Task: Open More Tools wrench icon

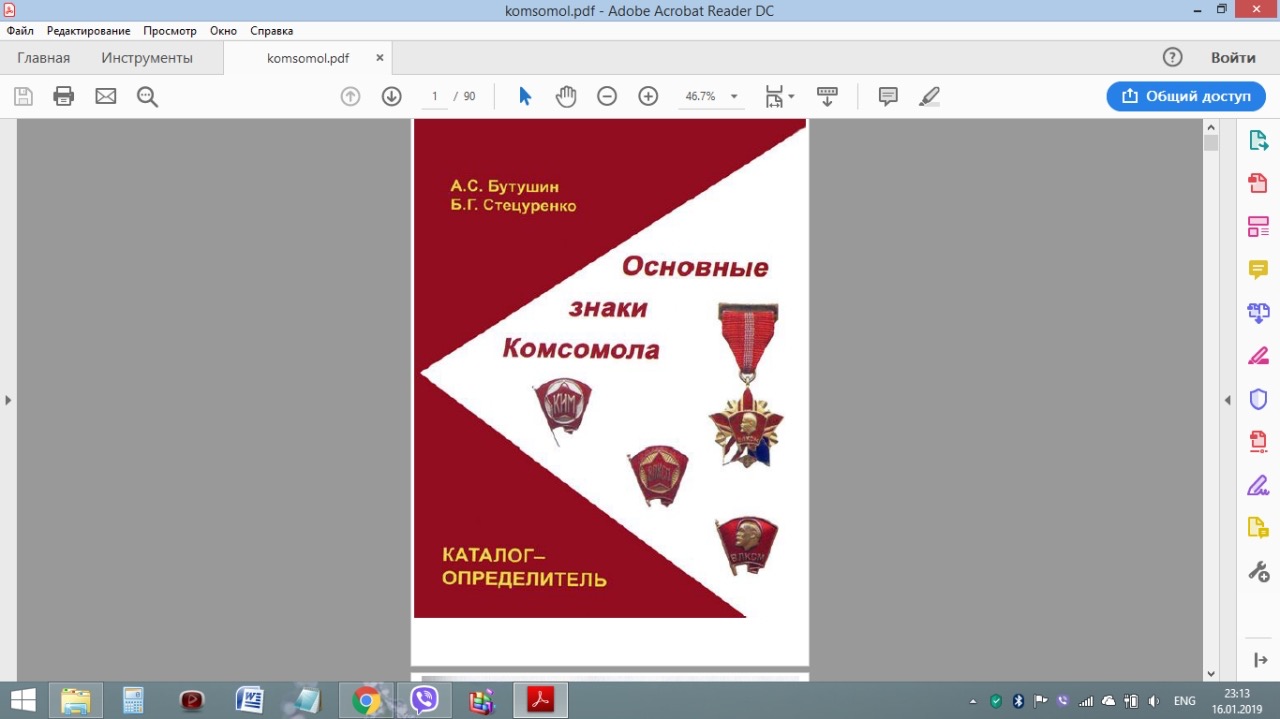Action: (x=1258, y=572)
